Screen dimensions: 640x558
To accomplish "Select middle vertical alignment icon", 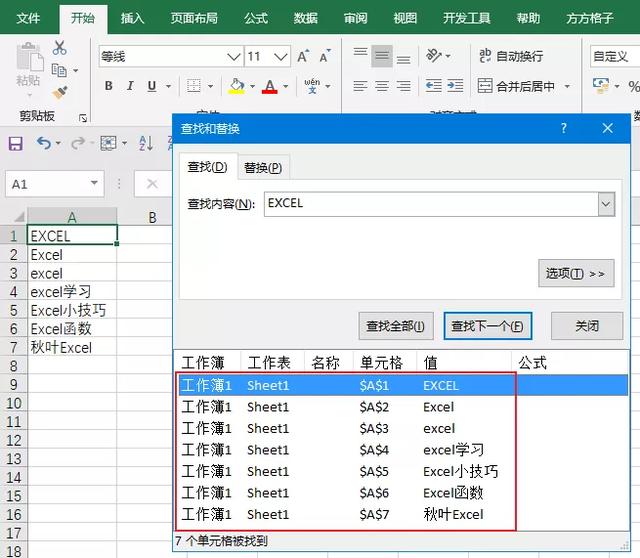I will [x=382, y=56].
